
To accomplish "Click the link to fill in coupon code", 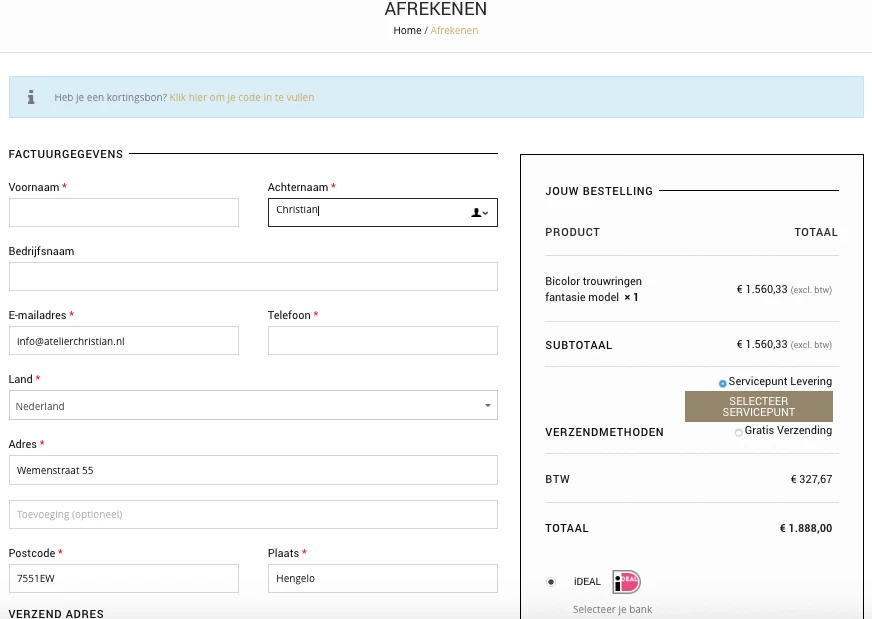I will coord(242,97).
